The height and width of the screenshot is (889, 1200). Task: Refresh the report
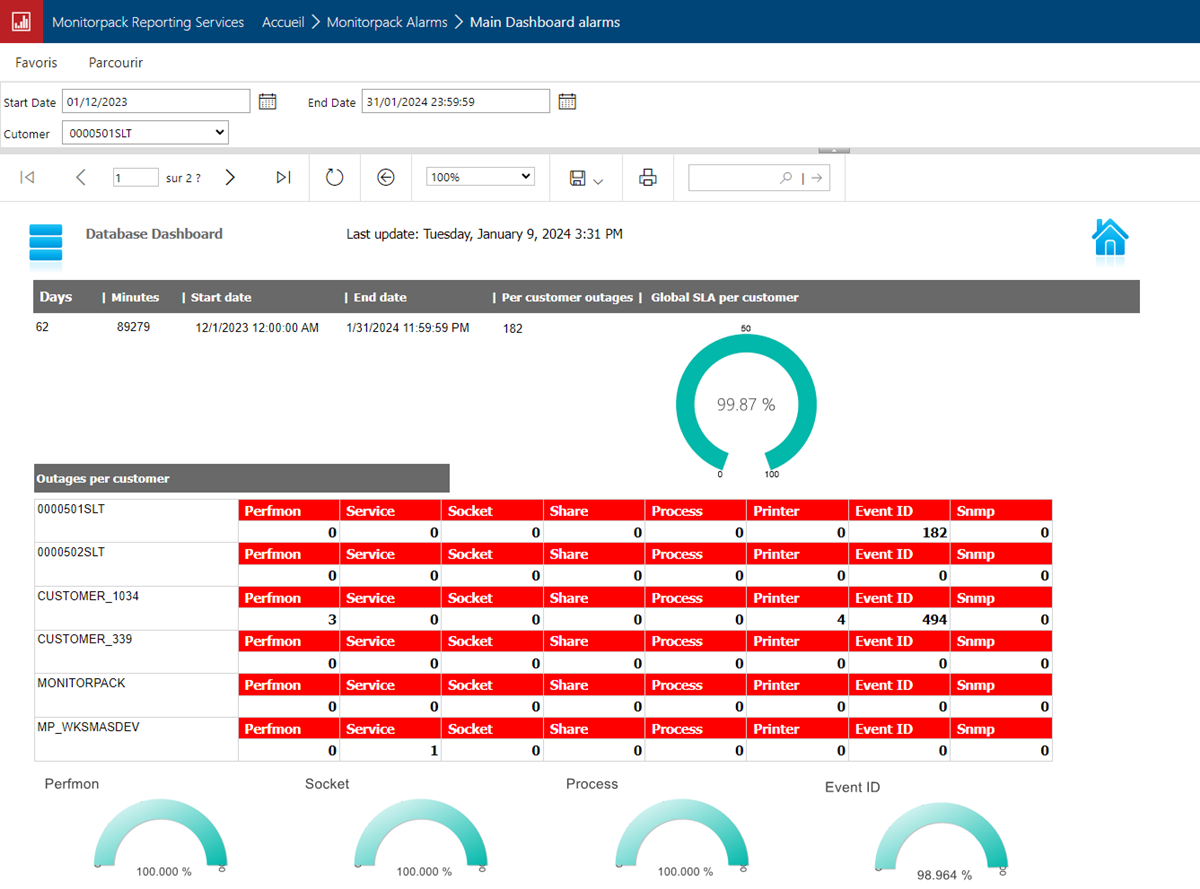335,177
